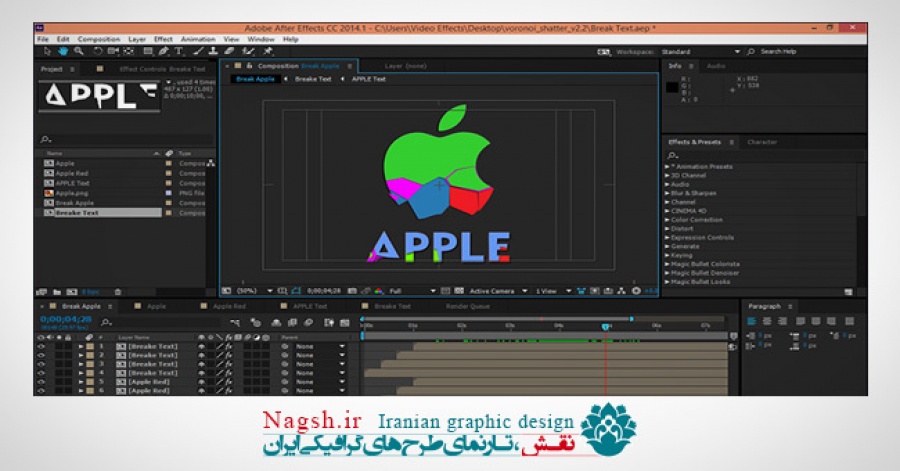The height and width of the screenshot is (471, 900).
Task: Click the Take Snapshot camera icon in viewer
Action: [352, 291]
